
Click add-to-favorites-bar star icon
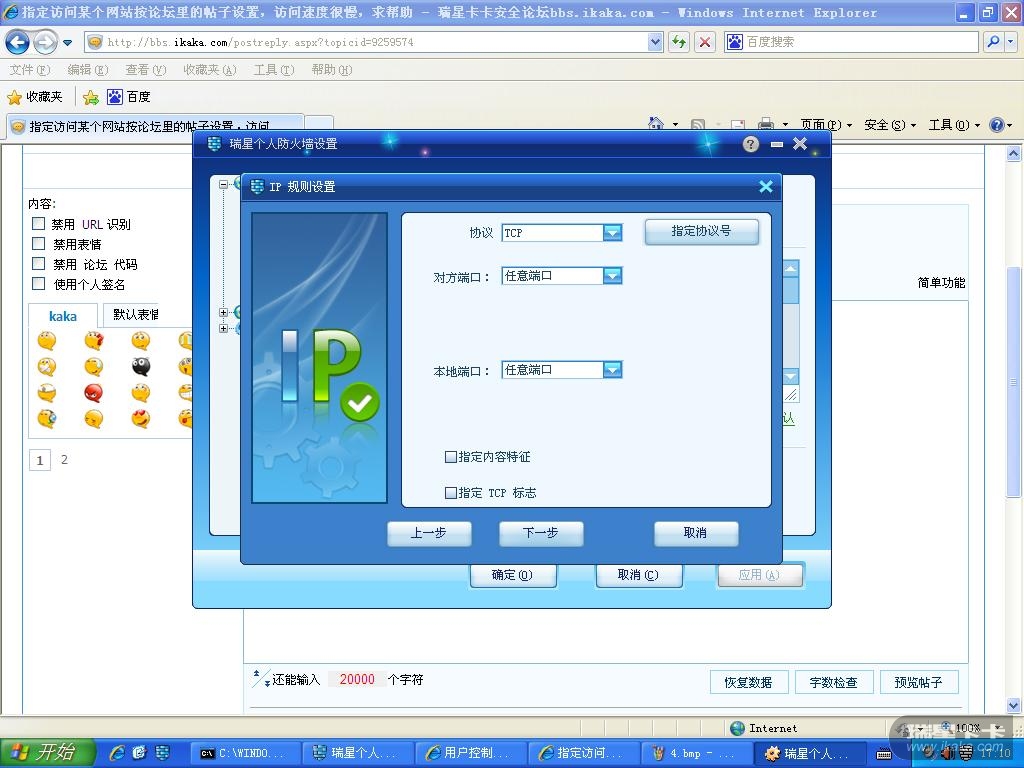tap(91, 97)
